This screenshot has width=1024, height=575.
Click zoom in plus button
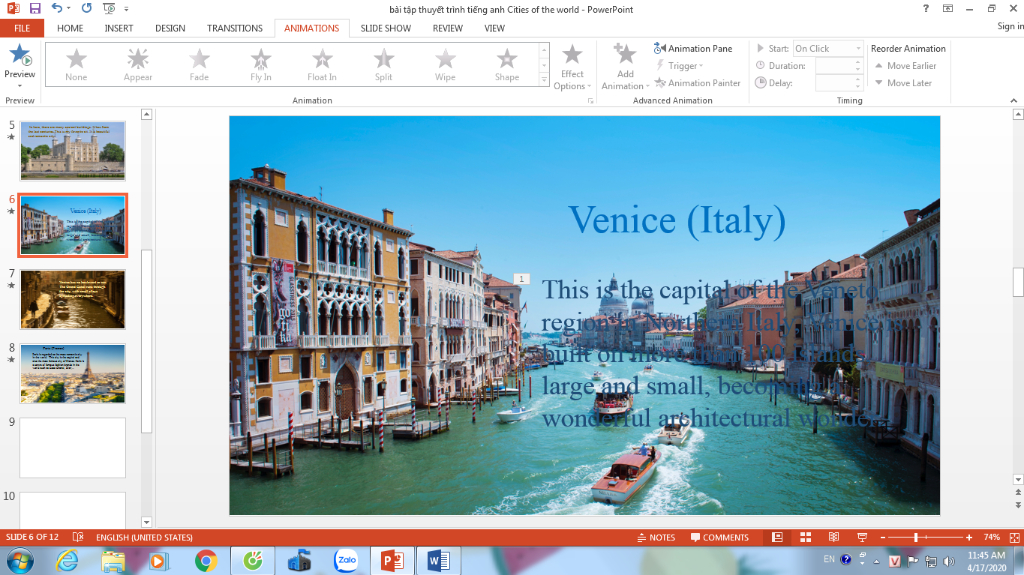[x=969, y=537]
